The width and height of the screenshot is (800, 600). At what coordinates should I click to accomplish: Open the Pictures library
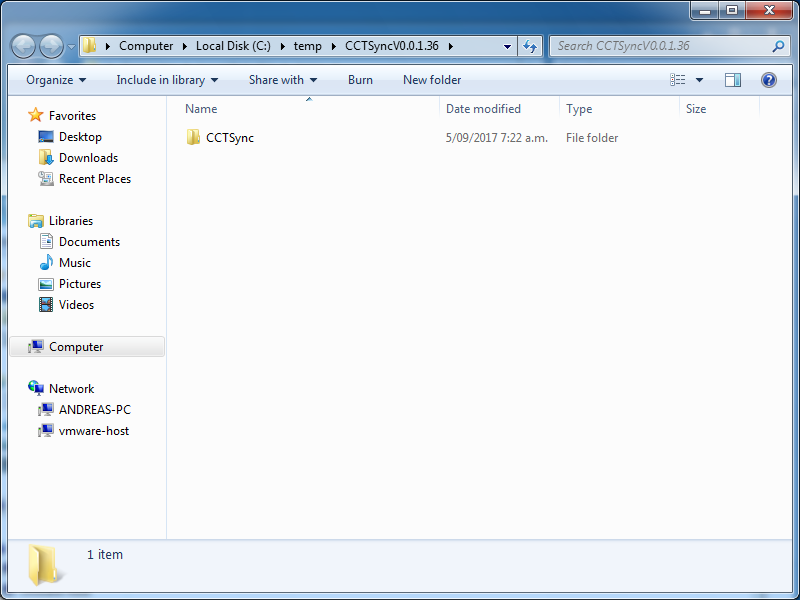pos(80,284)
